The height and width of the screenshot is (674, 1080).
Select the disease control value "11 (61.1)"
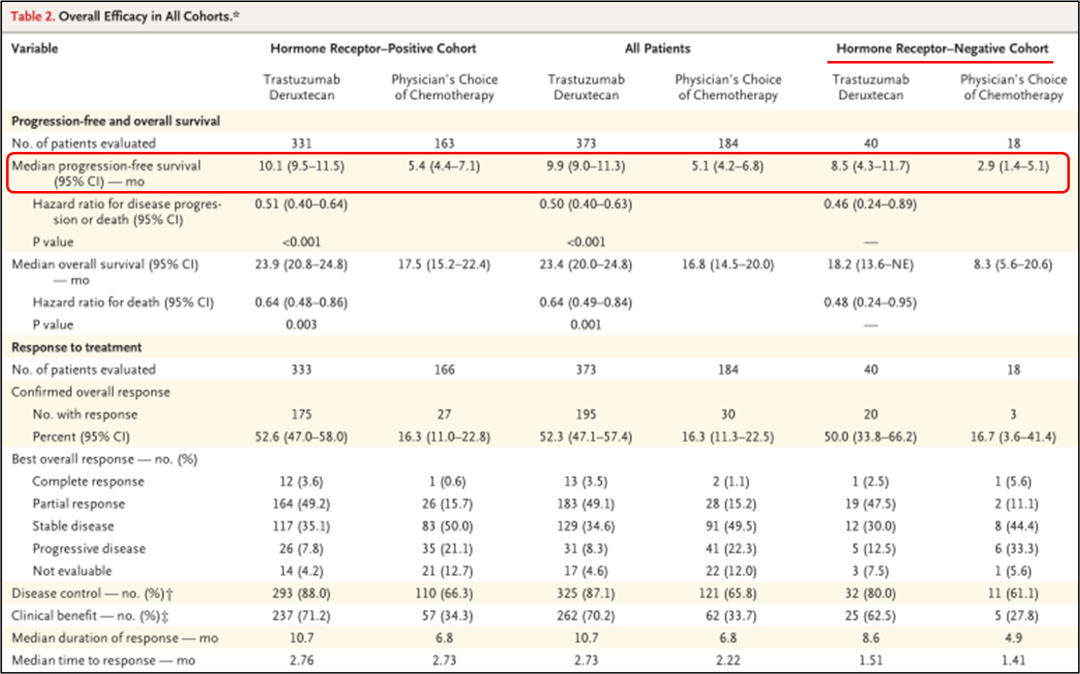1013,593
